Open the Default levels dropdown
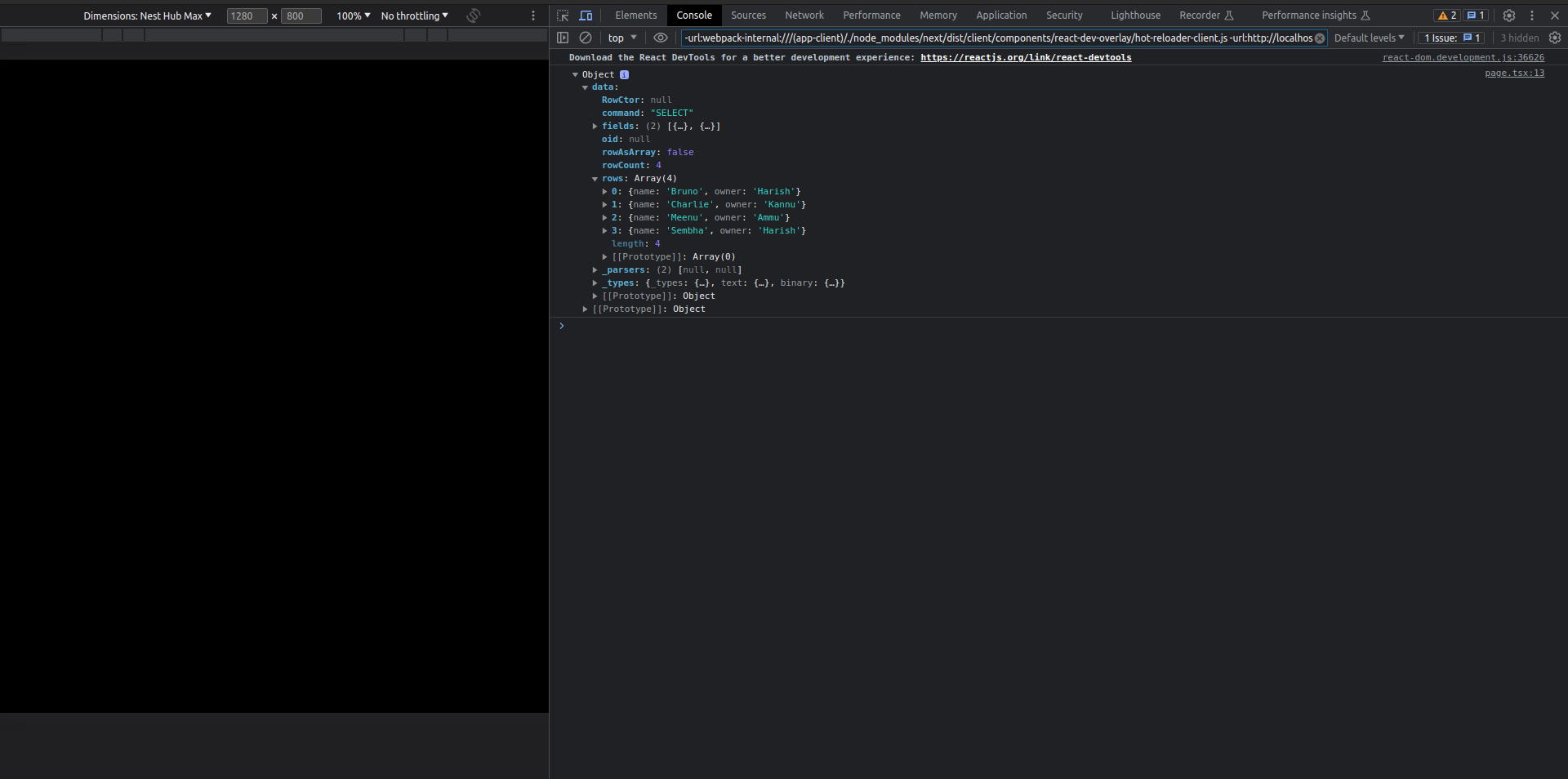The image size is (1568, 779). (1369, 38)
